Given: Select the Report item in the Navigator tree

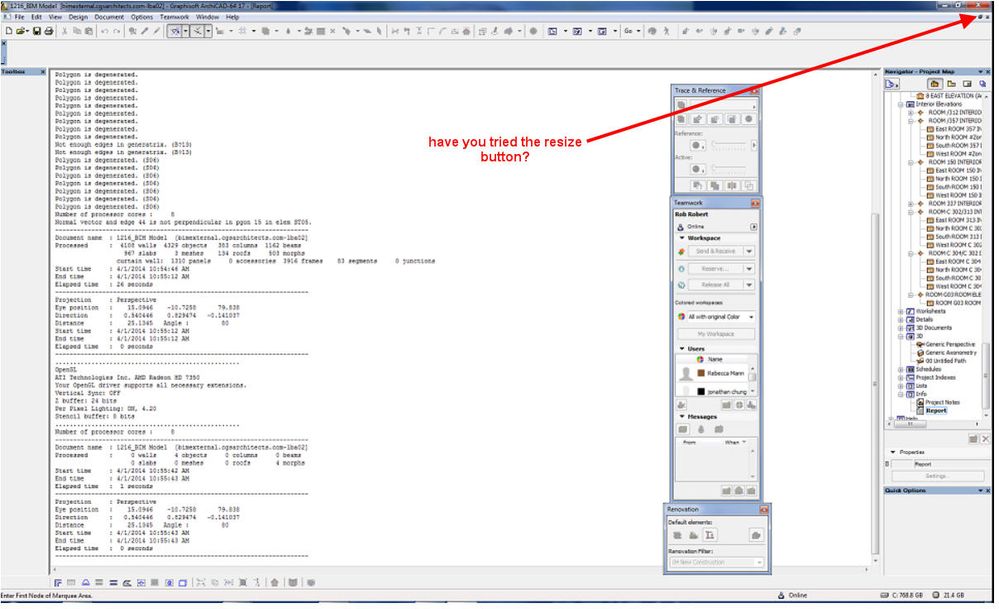Looking at the screenshot, I should (x=935, y=411).
